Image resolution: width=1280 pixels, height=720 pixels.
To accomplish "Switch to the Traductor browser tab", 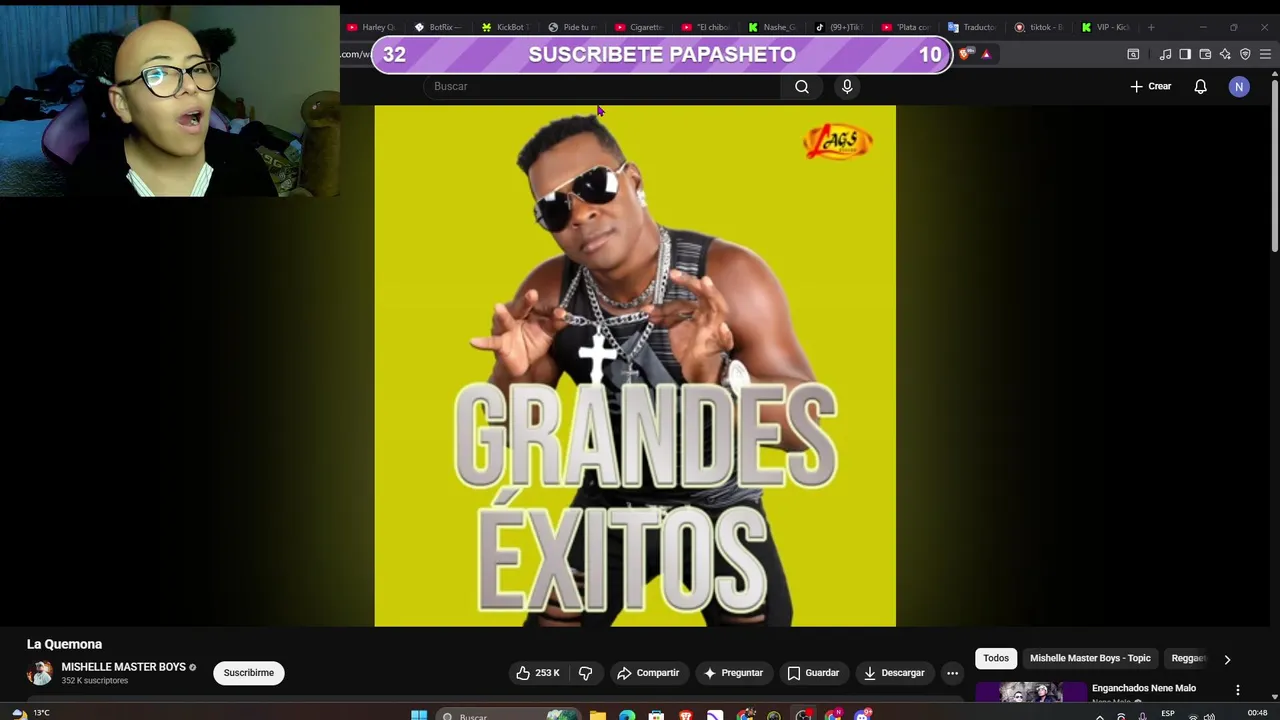I will [x=972, y=27].
